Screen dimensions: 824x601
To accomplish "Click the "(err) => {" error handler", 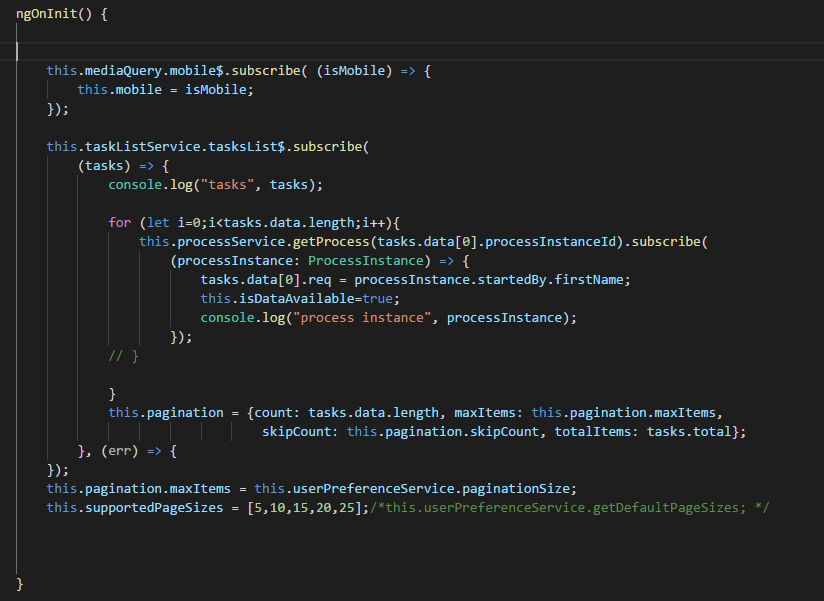I will coord(139,451).
